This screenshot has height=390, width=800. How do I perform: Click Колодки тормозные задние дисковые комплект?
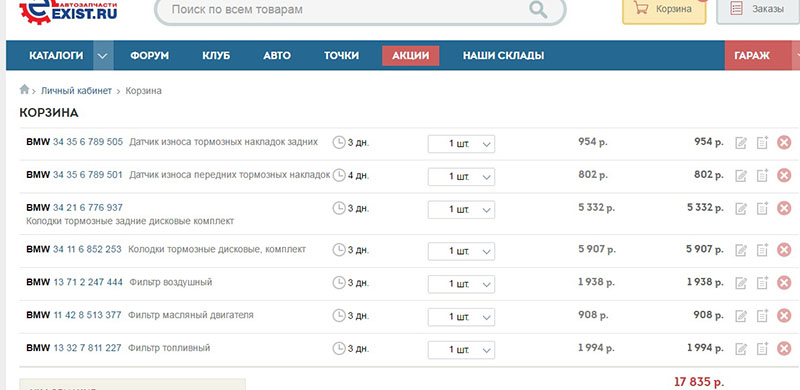point(130,221)
